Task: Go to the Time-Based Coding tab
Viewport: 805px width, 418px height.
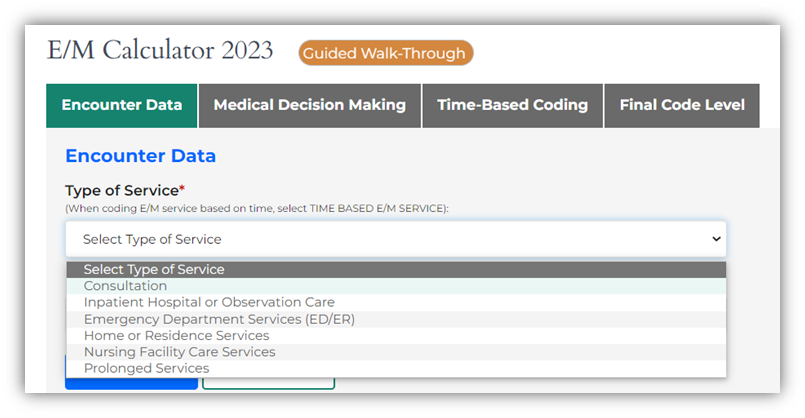Action: coord(512,105)
